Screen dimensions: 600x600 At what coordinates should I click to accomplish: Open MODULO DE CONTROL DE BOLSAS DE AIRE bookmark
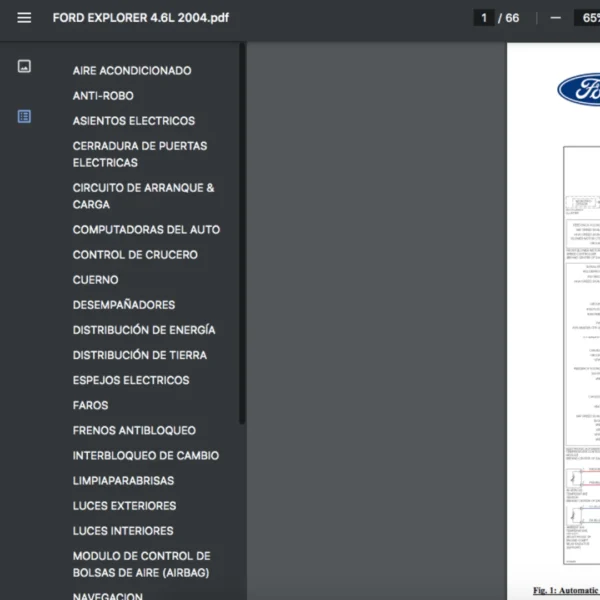(x=142, y=564)
